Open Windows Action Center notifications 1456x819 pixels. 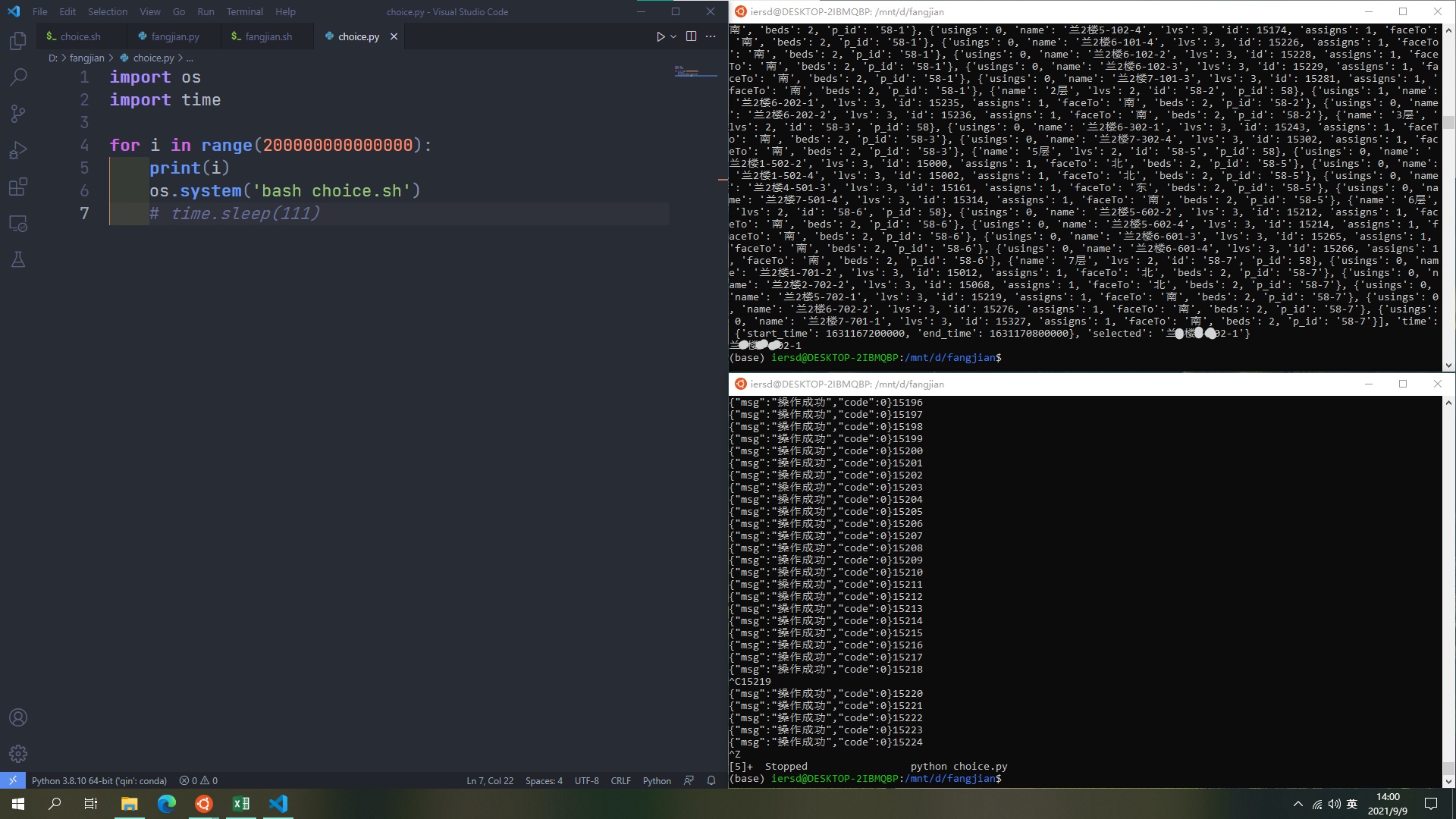click(x=1431, y=804)
